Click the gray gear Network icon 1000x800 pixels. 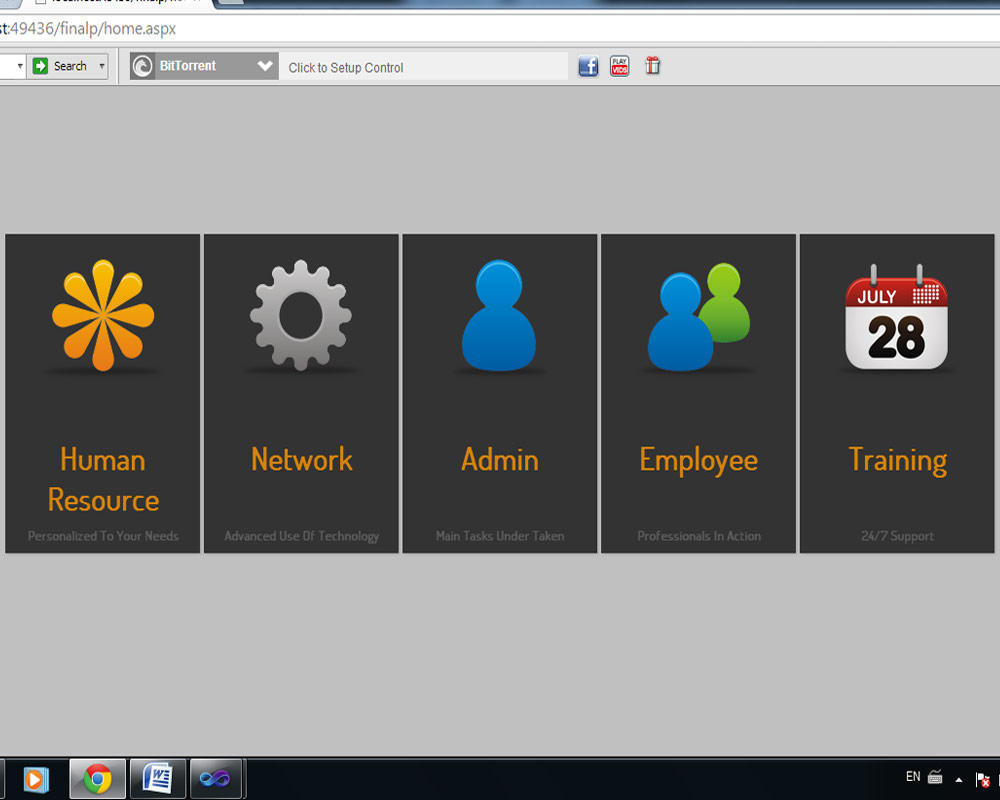click(x=301, y=315)
